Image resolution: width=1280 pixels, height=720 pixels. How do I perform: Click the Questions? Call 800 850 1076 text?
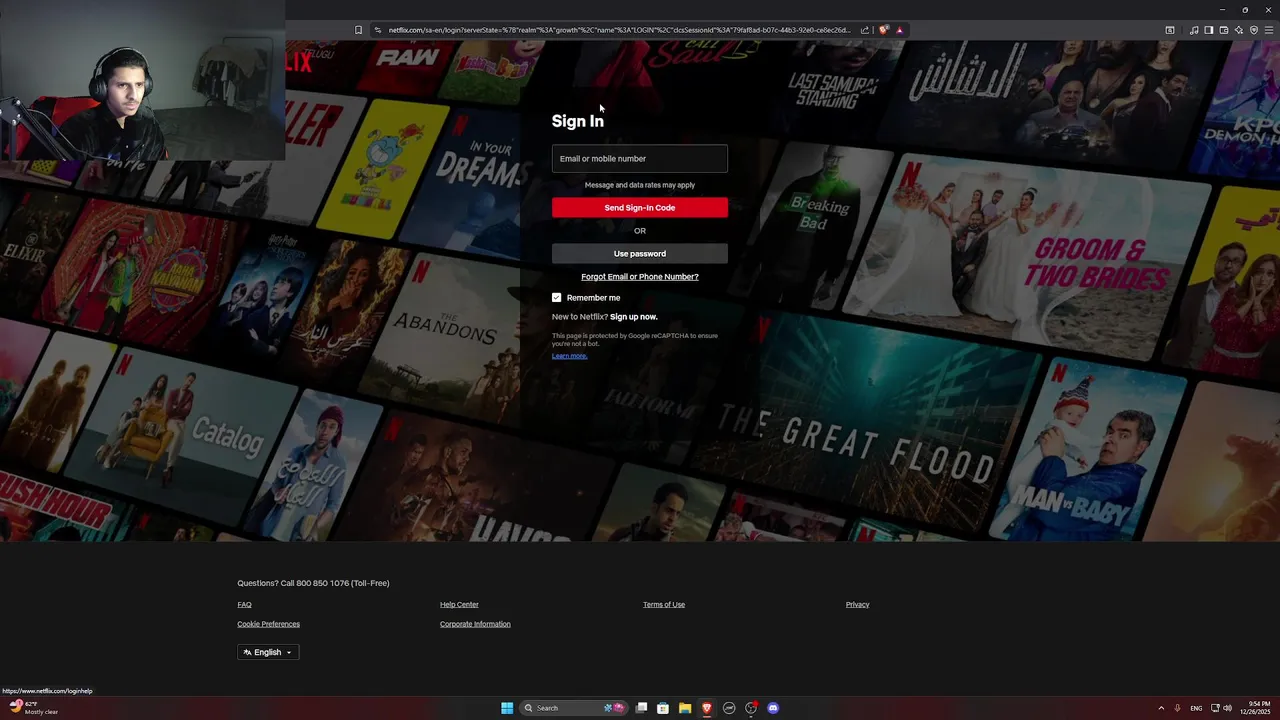[x=313, y=583]
